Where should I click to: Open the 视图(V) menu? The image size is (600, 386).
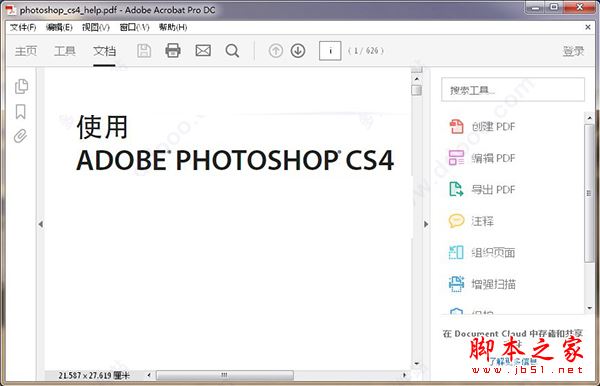(96, 27)
